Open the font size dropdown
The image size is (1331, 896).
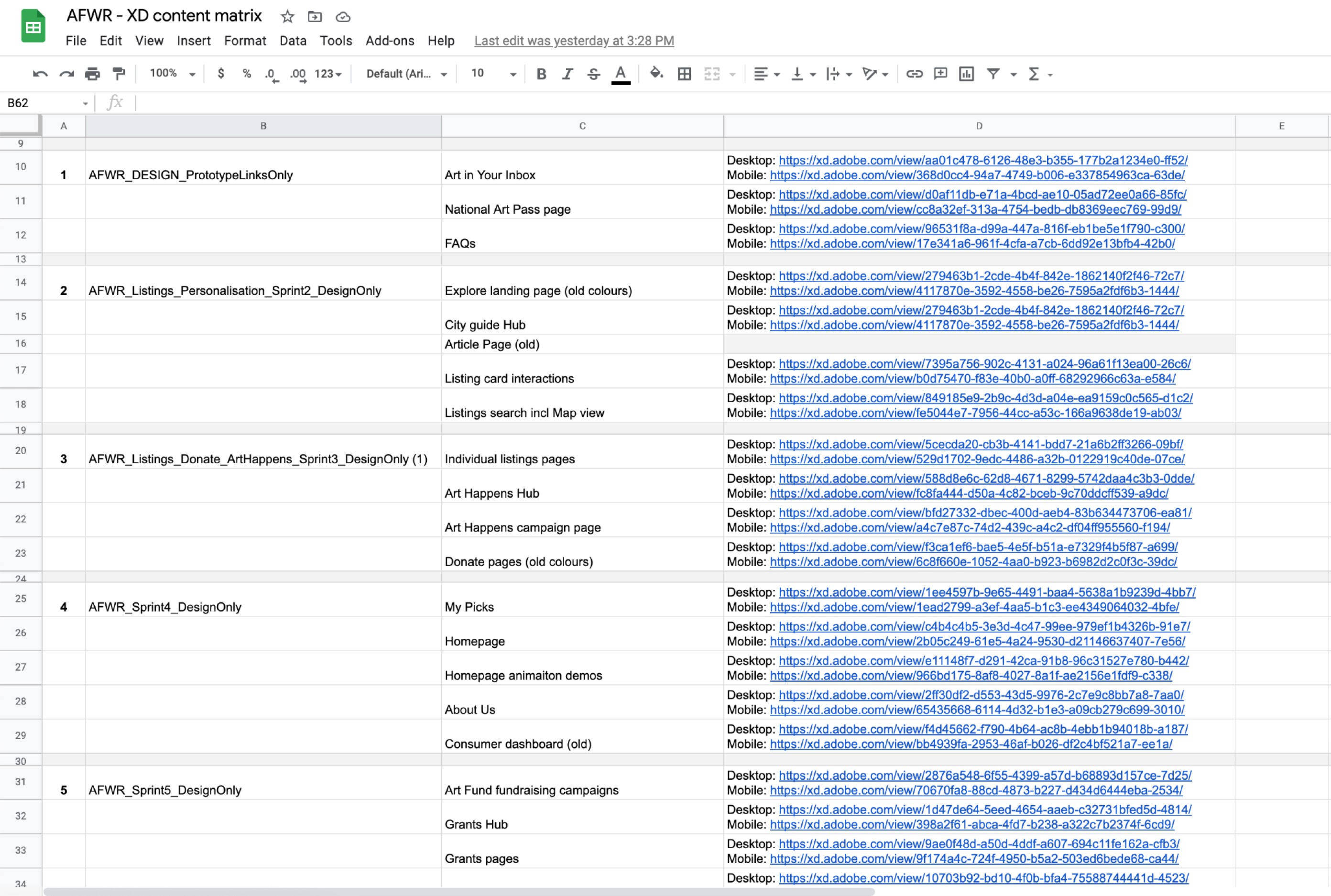[493, 74]
